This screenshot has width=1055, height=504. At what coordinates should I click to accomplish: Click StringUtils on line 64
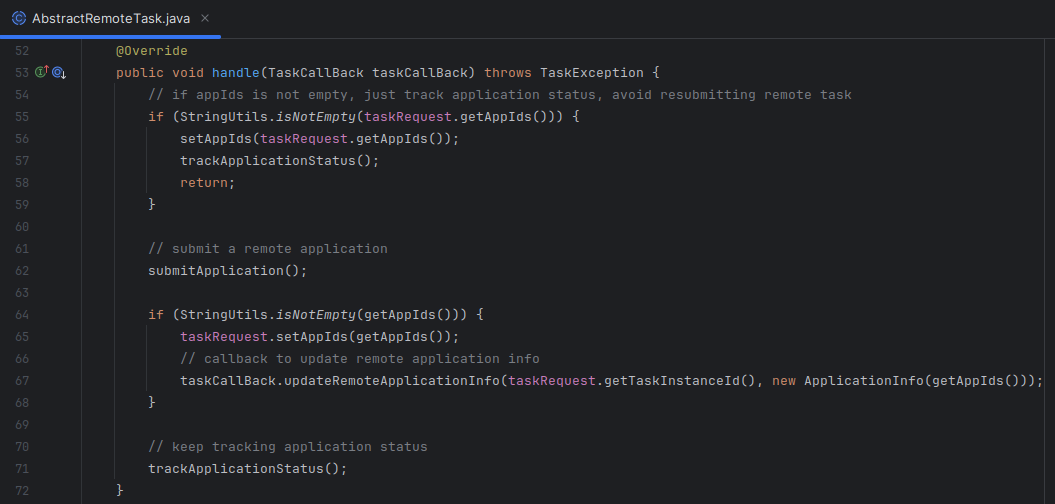click(x=224, y=314)
